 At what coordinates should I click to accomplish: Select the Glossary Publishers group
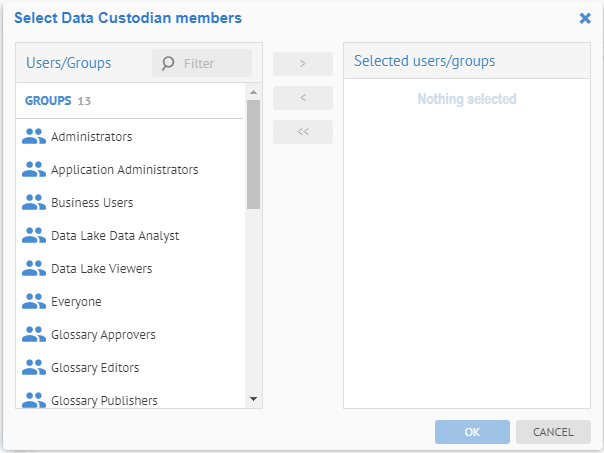tap(104, 400)
